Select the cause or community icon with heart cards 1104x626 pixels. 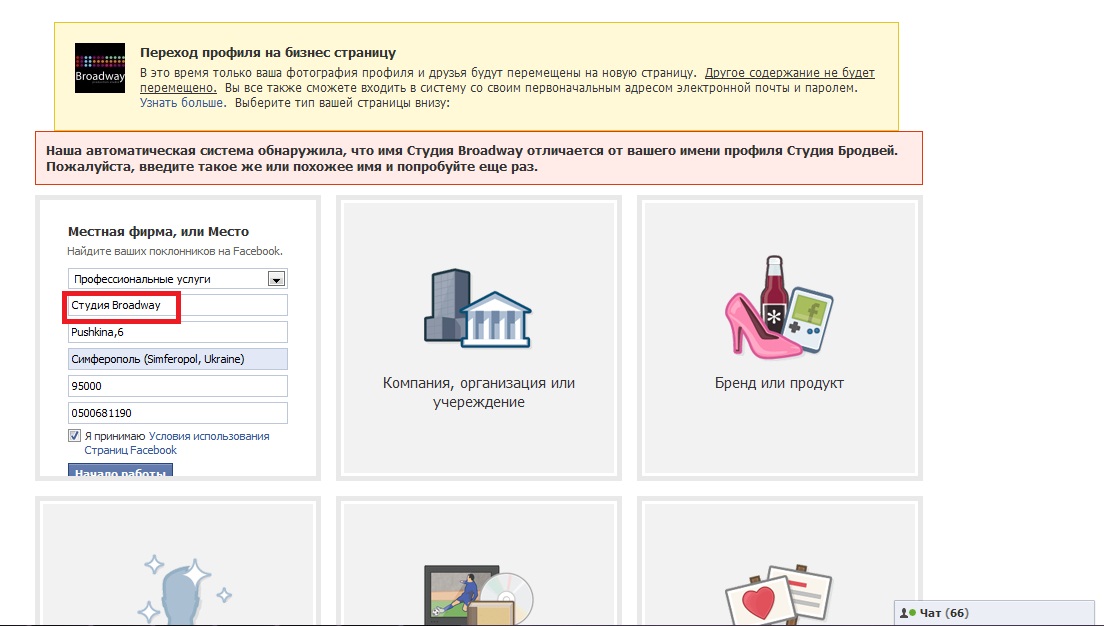pyautogui.click(x=779, y=595)
